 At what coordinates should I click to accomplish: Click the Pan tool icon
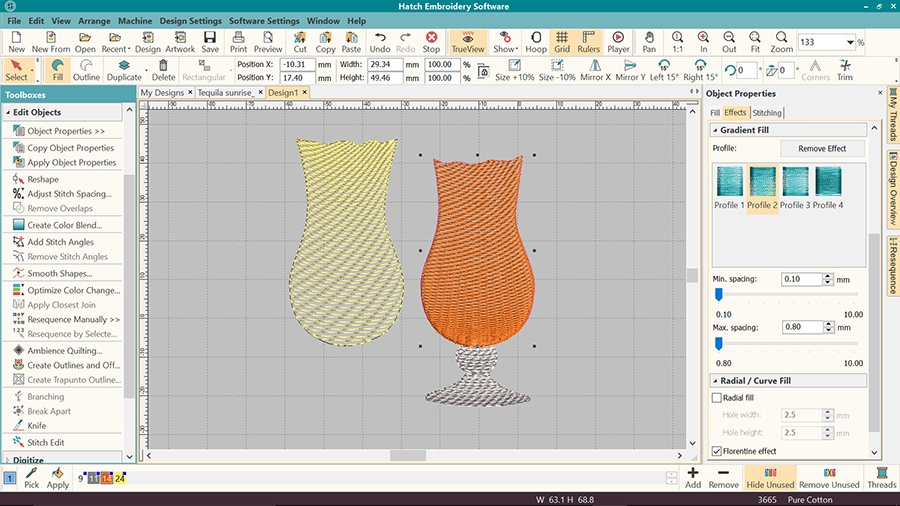point(650,42)
